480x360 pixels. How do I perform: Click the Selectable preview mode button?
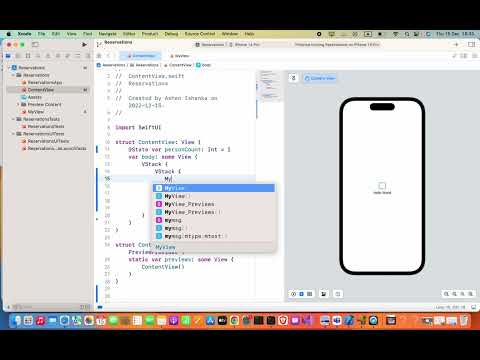302,294
